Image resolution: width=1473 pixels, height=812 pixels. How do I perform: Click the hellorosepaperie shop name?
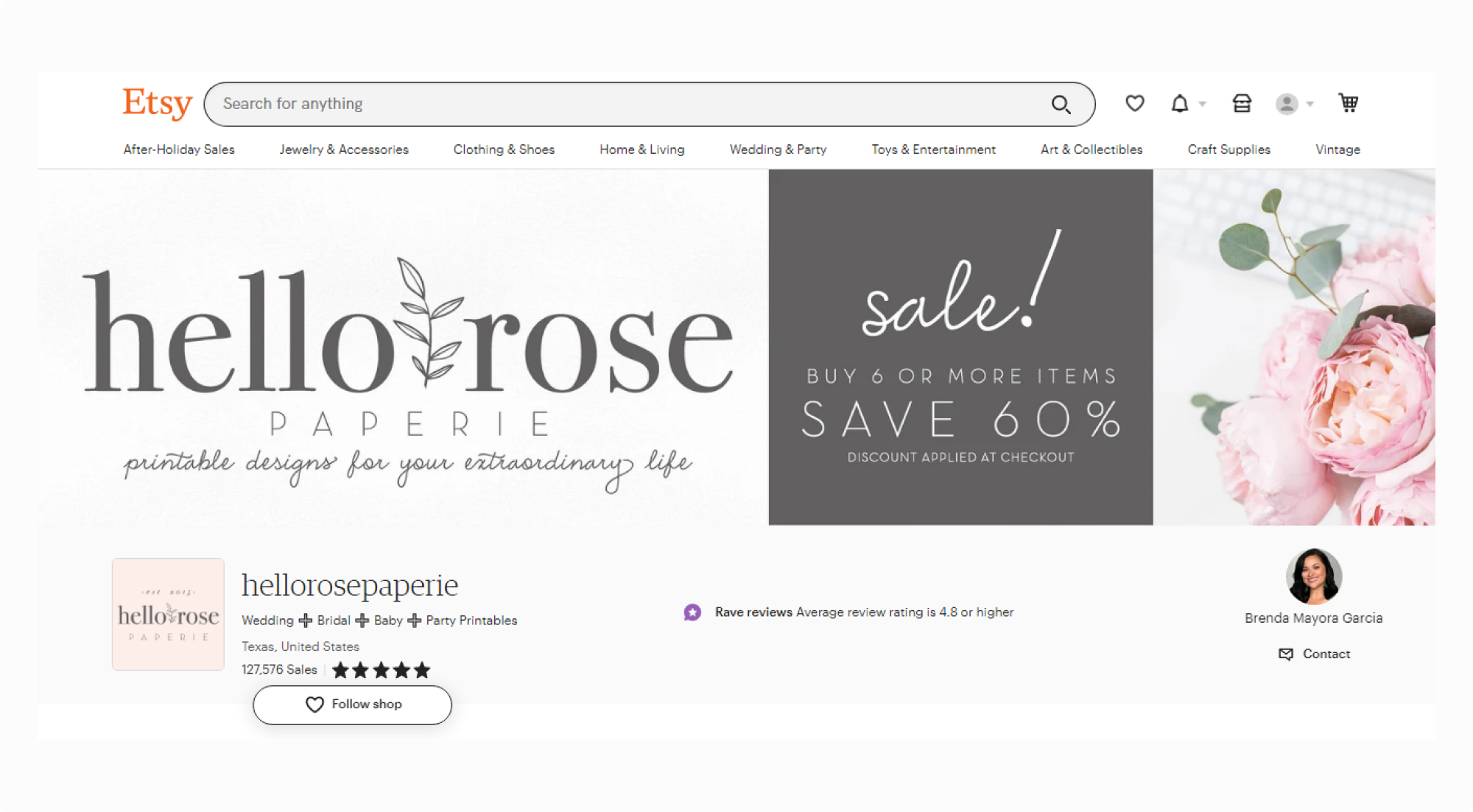coord(350,585)
